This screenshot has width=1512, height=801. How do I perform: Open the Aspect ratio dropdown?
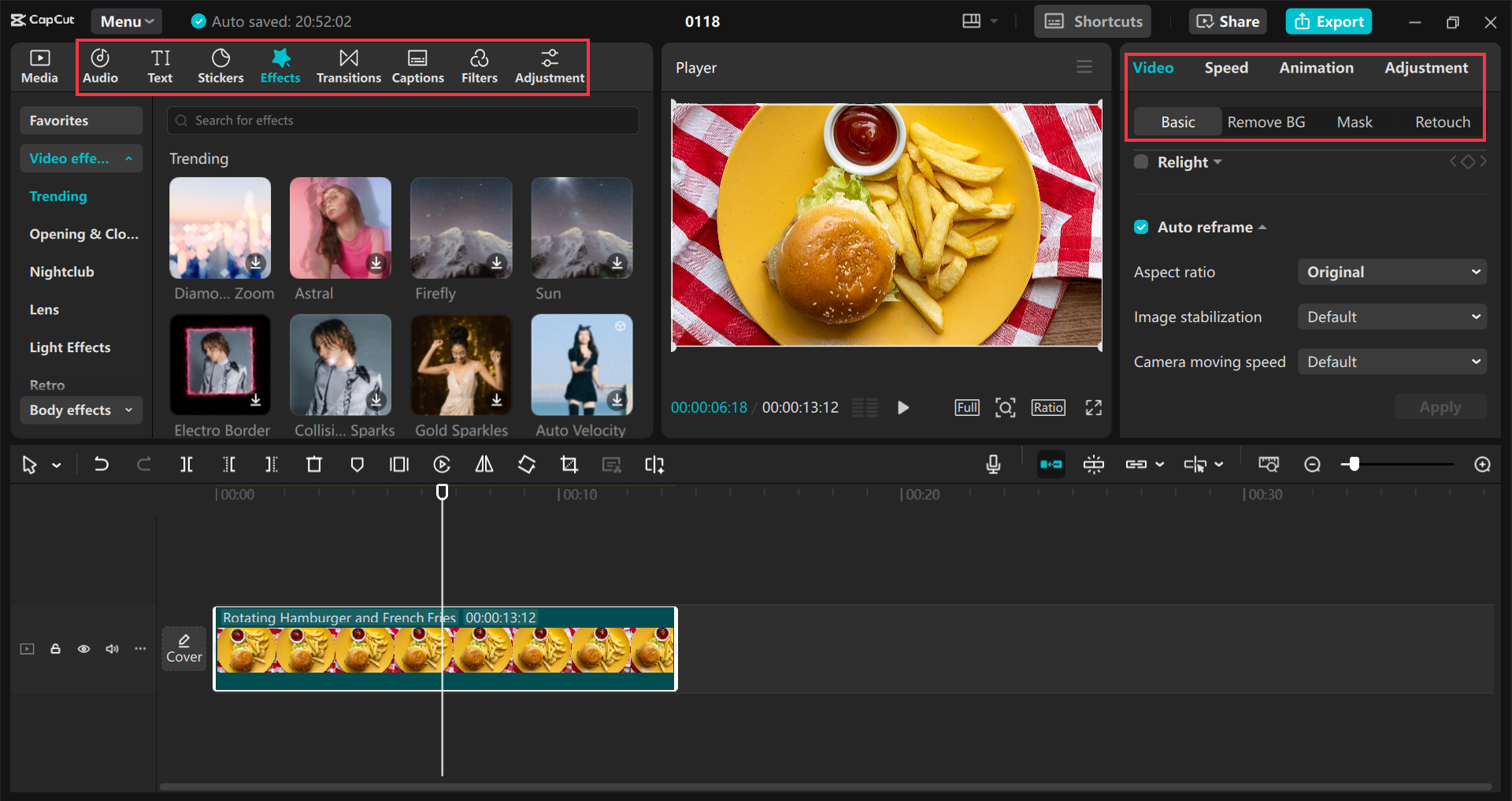1392,272
